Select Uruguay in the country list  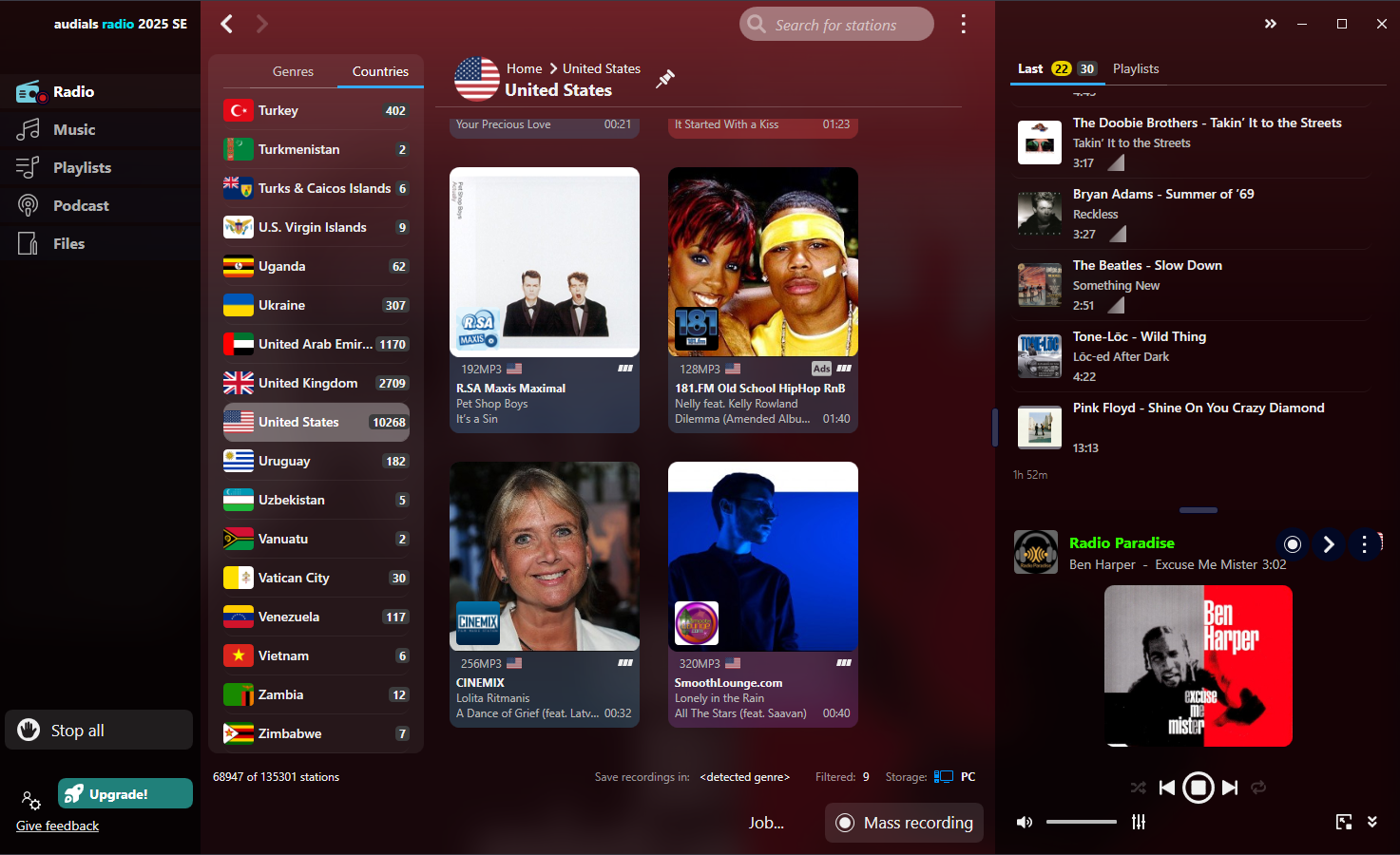click(316, 461)
